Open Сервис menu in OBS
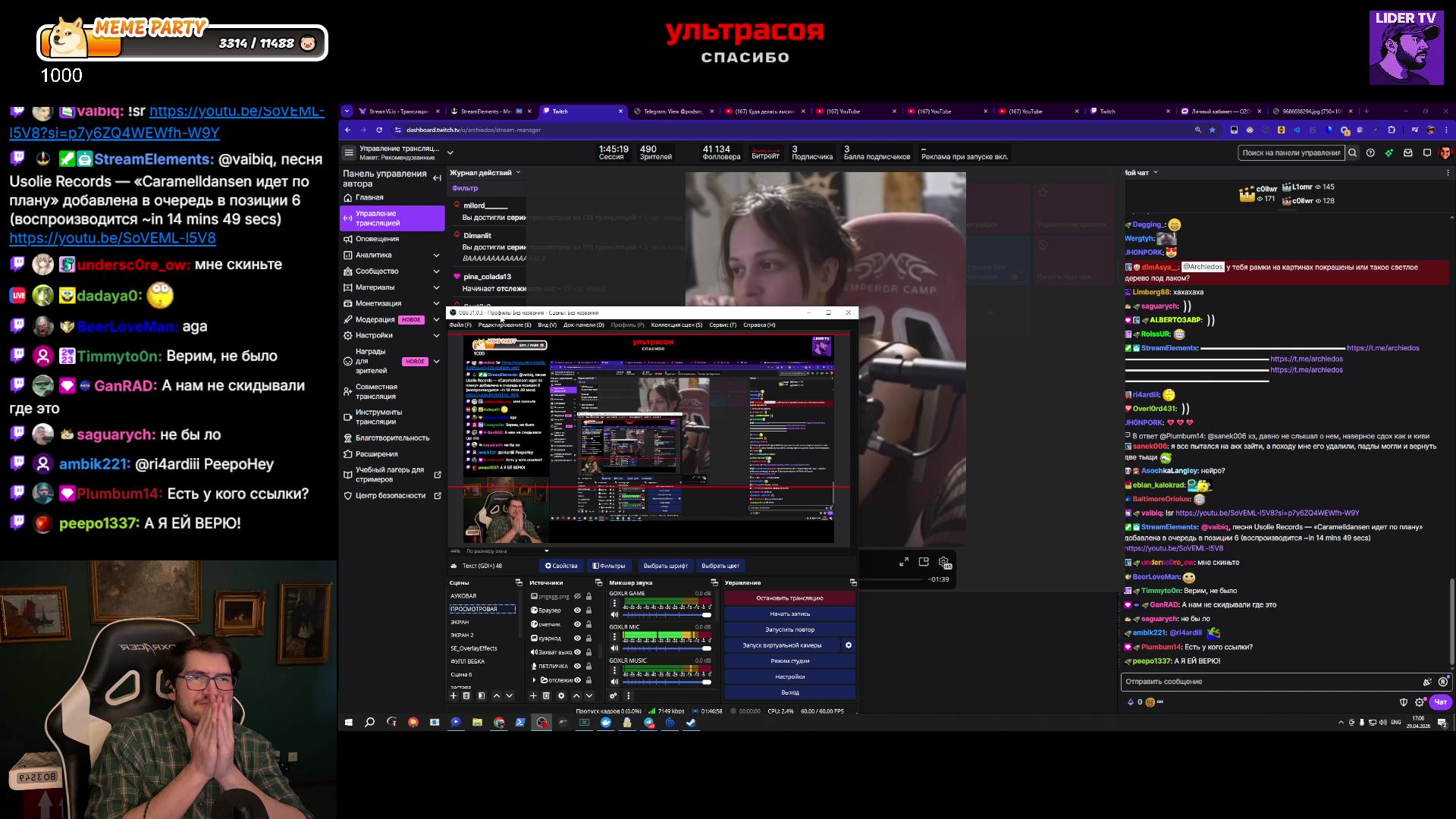Screen dimensions: 1456x819 click(x=722, y=325)
